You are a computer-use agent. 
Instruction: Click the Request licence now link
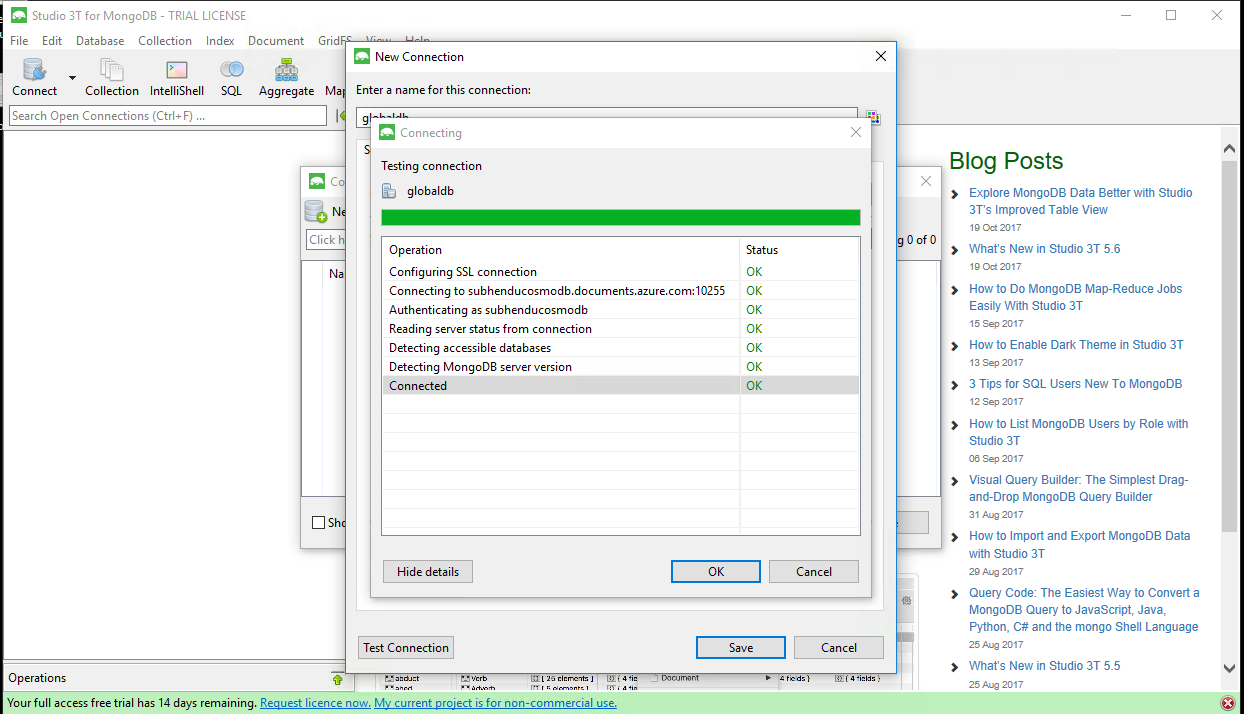315,703
